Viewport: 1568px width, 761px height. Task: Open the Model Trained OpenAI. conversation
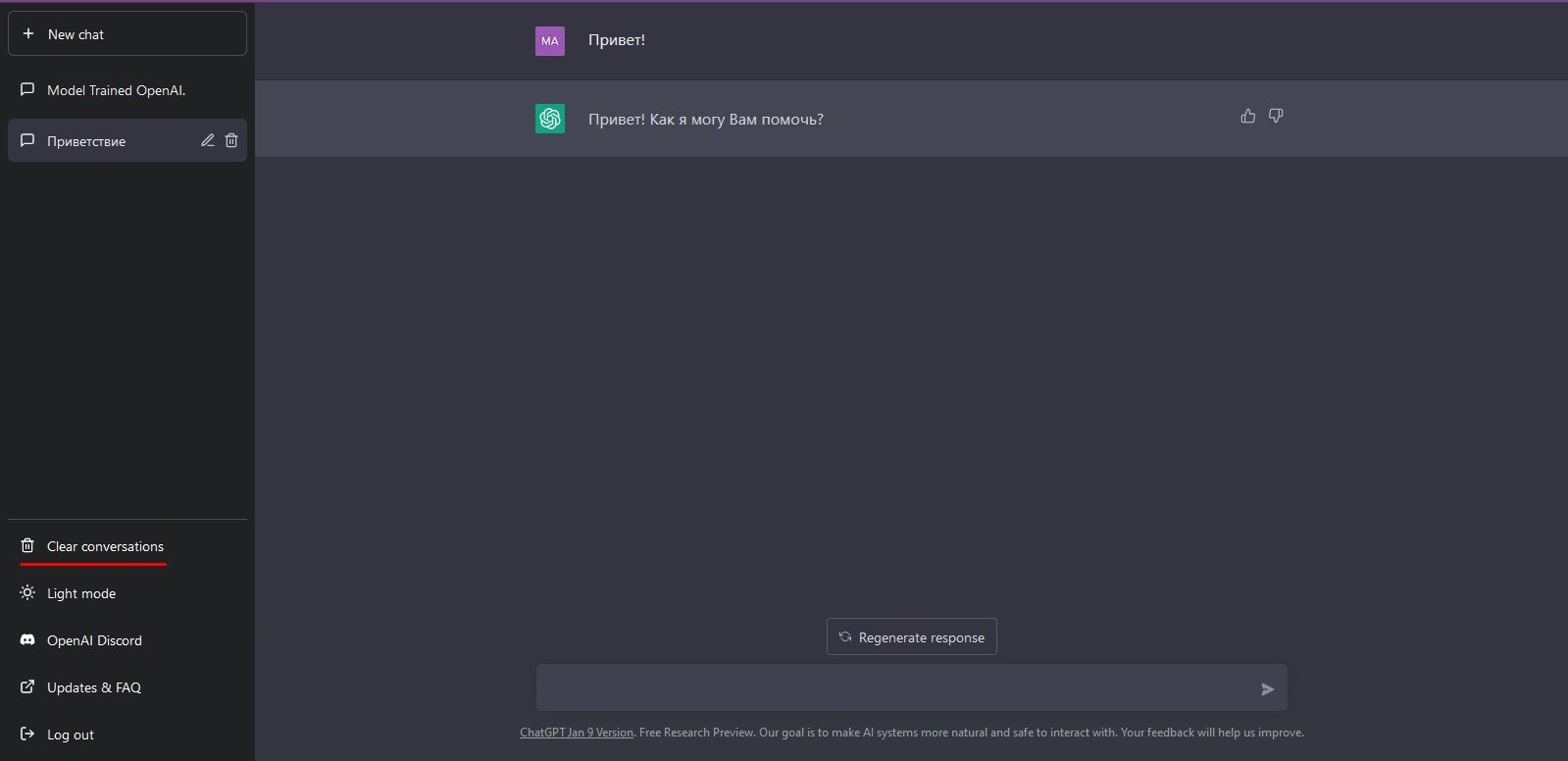127,90
